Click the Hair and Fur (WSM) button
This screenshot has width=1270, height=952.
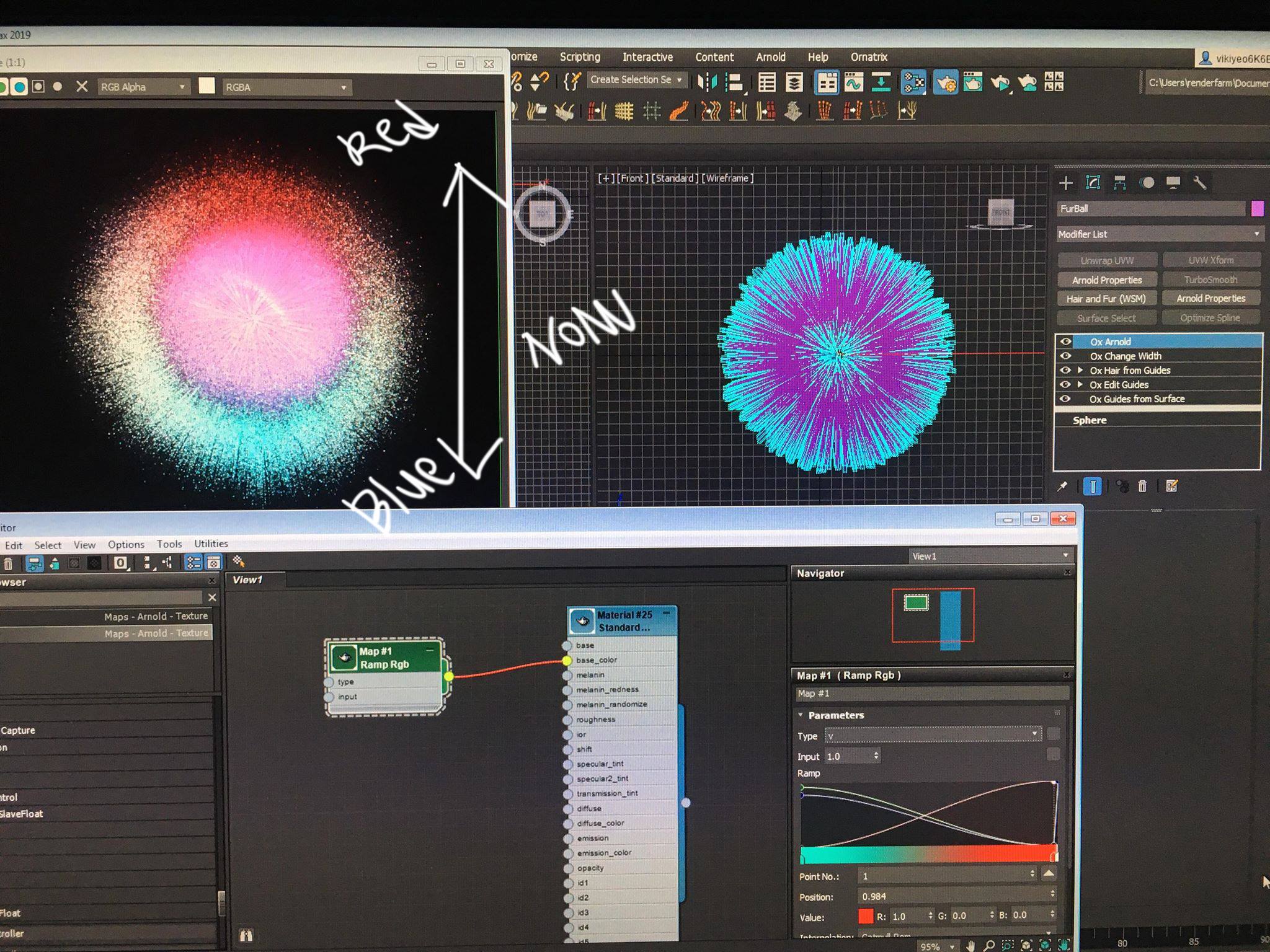click(x=1106, y=299)
